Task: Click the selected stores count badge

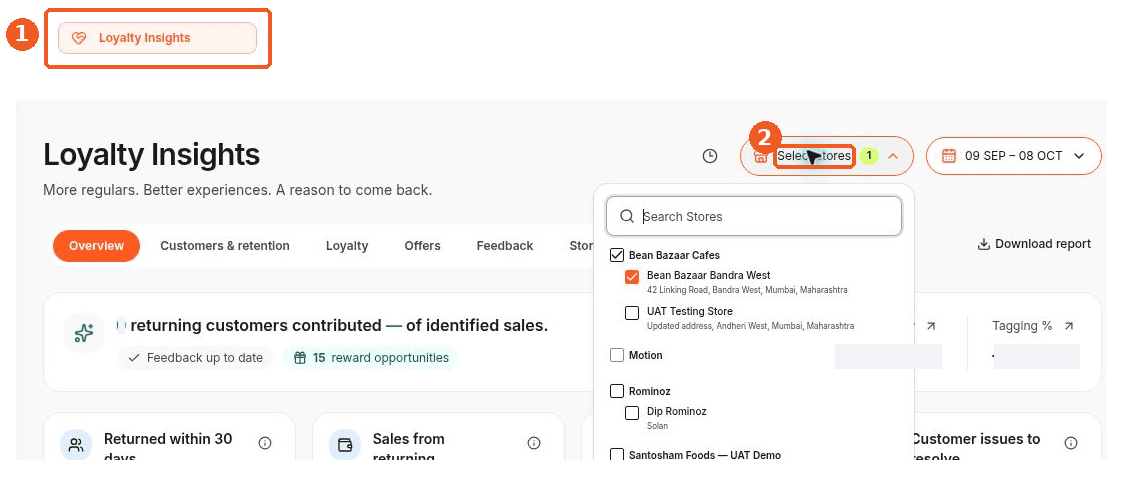Action: [x=869, y=155]
